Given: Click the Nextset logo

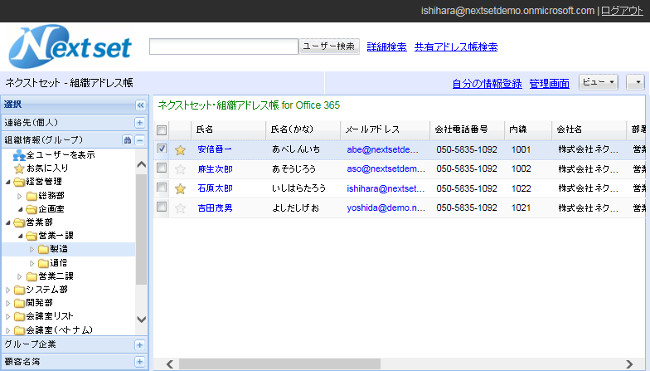Looking at the screenshot, I should (x=70, y=46).
